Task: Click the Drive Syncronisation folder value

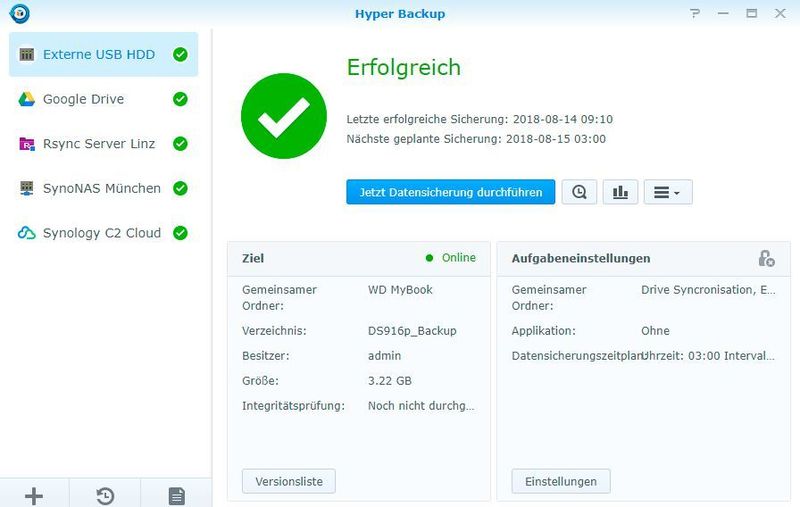Action: tap(708, 290)
